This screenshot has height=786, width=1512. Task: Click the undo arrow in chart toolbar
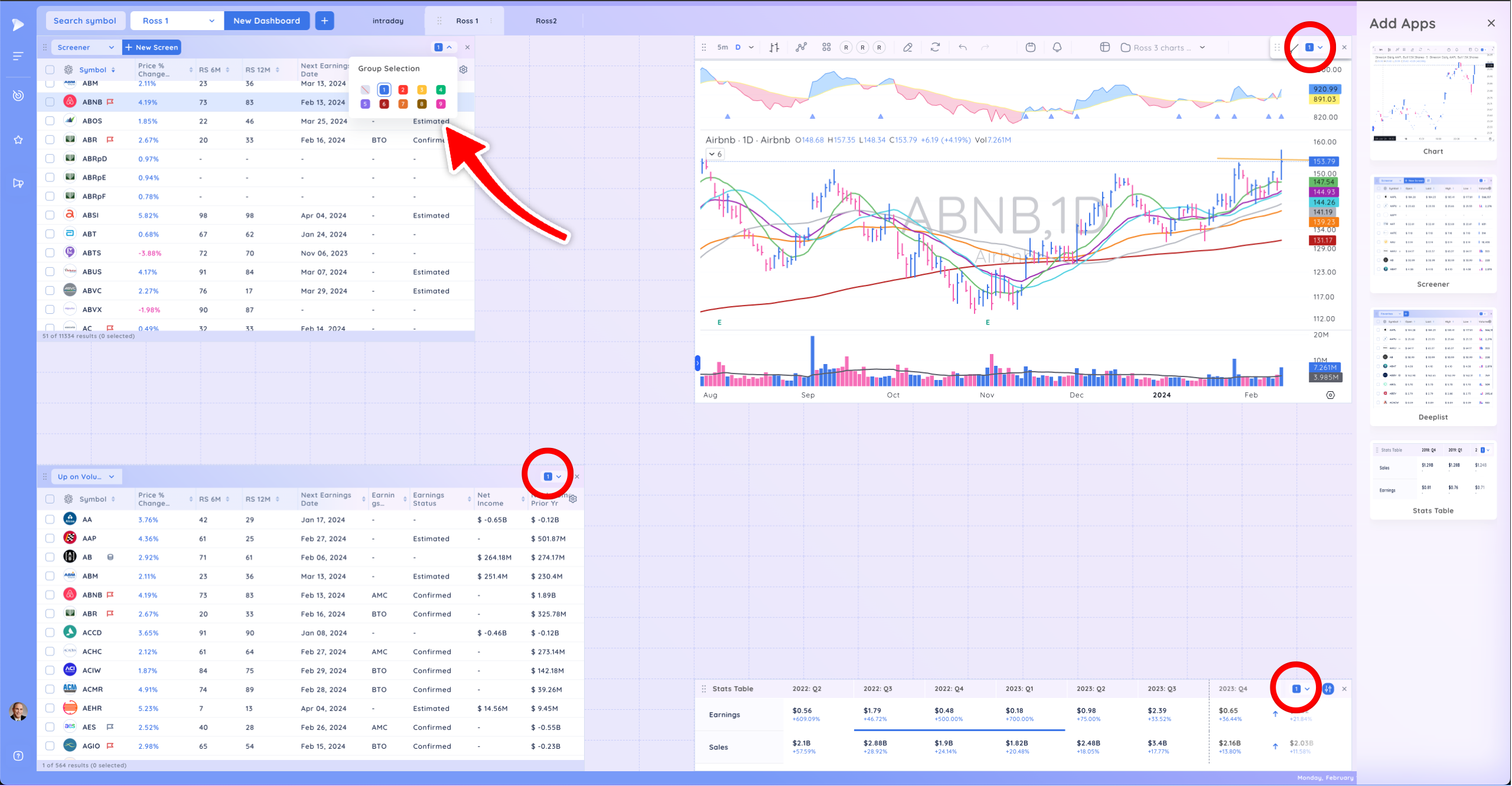963,47
